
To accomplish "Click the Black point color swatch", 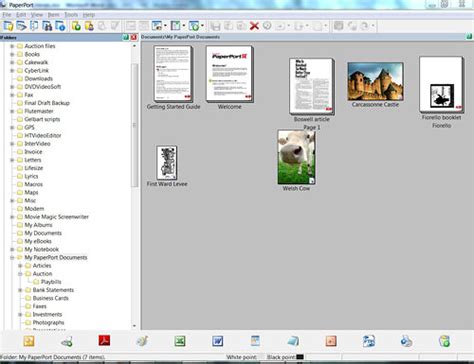I will pyautogui.click(x=300, y=357).
